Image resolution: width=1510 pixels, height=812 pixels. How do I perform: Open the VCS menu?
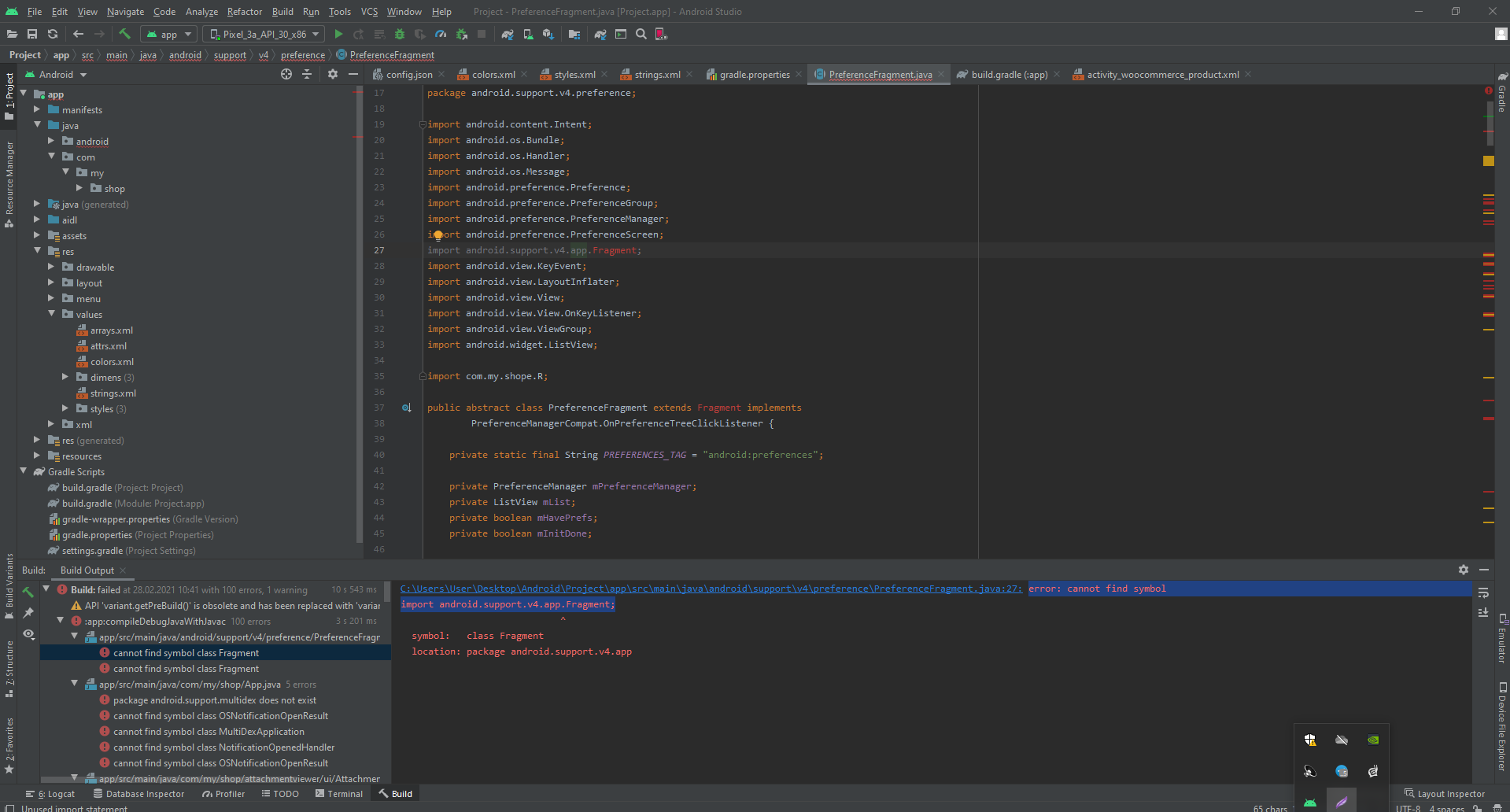369,12
